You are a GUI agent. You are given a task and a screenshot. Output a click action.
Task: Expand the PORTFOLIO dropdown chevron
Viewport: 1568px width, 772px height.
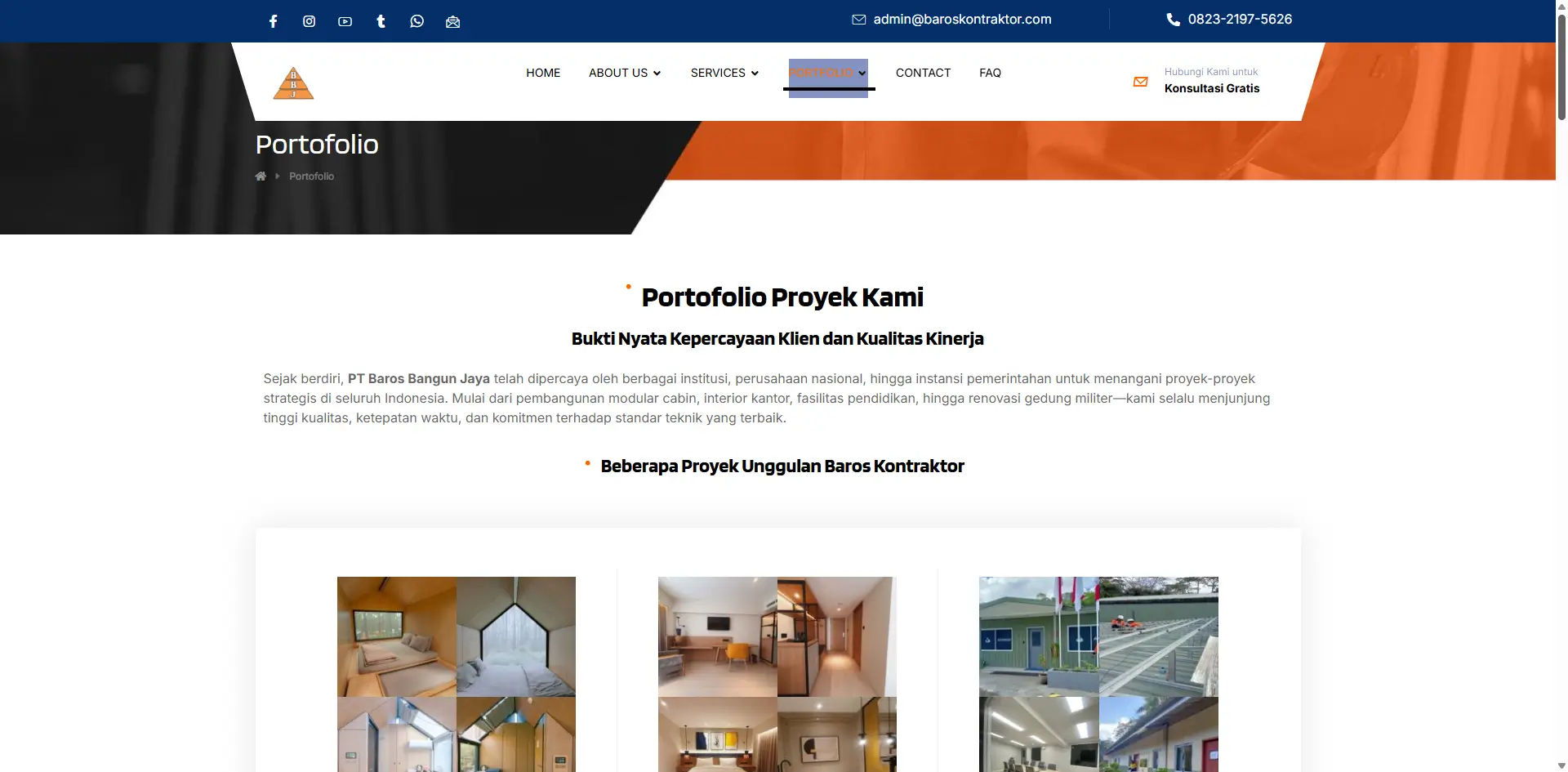(862, 74)
